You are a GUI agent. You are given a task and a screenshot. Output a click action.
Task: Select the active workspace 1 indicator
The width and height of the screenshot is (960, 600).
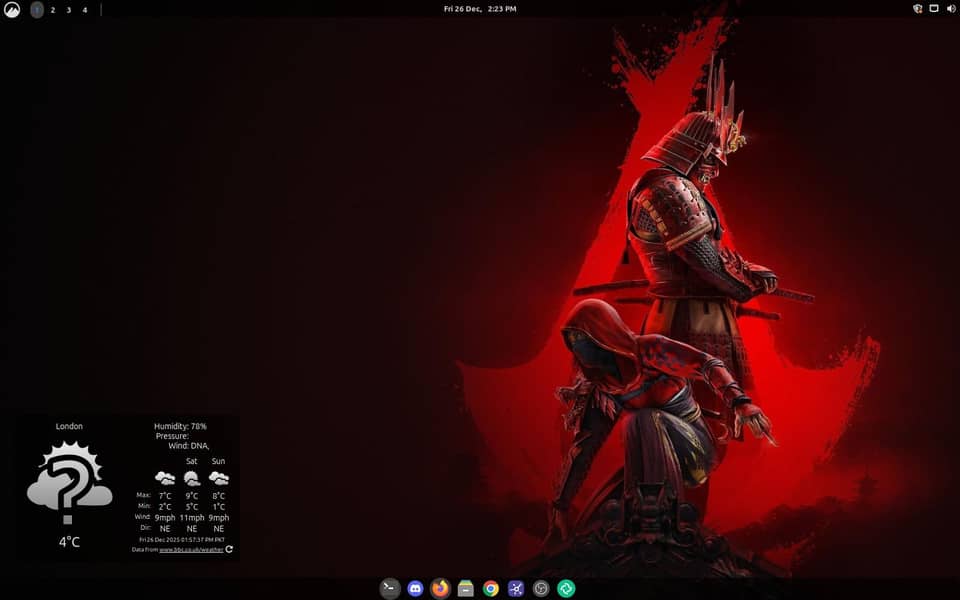pyautogui.click(x=37, y=10)
